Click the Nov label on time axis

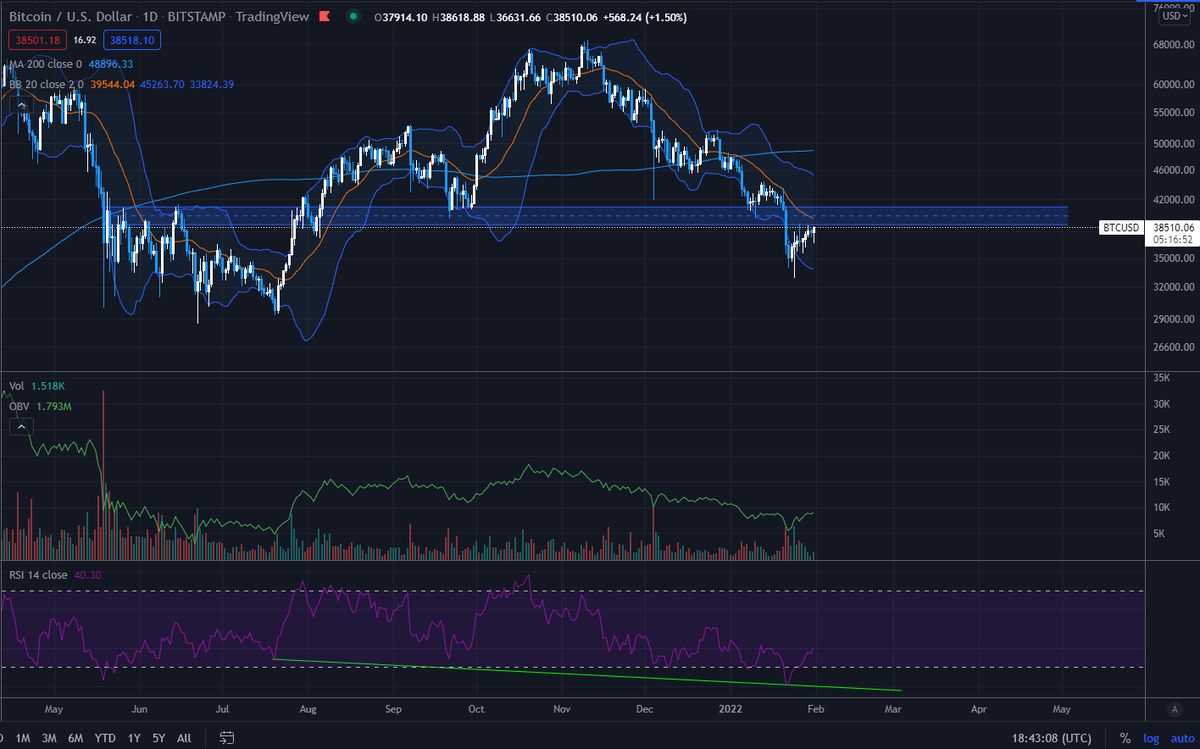click(x=561, y=709)
